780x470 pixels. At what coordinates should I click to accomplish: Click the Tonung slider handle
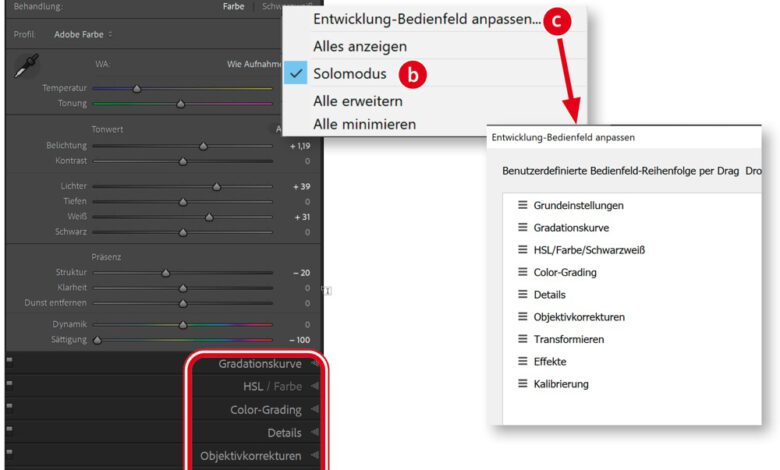point(181,104)
